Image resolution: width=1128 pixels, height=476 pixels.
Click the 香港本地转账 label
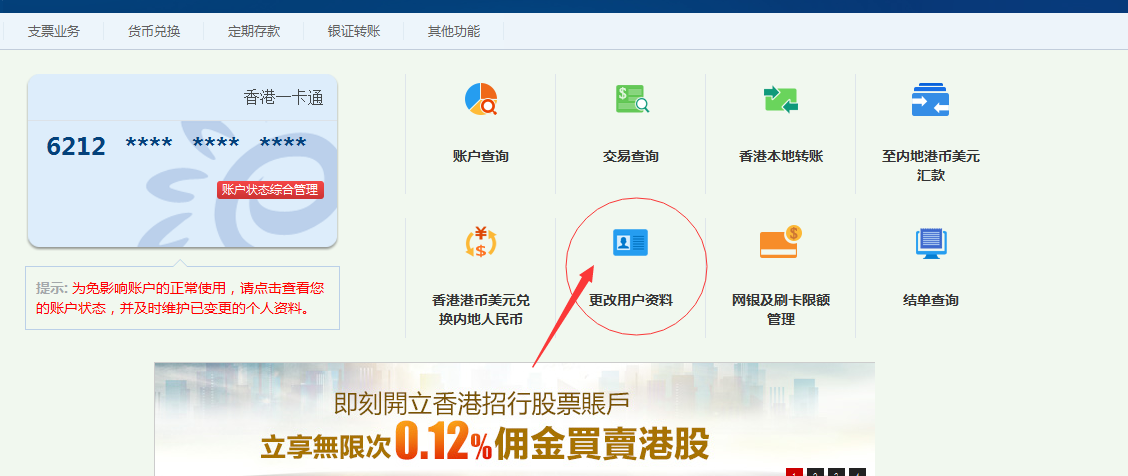[781, 156]
